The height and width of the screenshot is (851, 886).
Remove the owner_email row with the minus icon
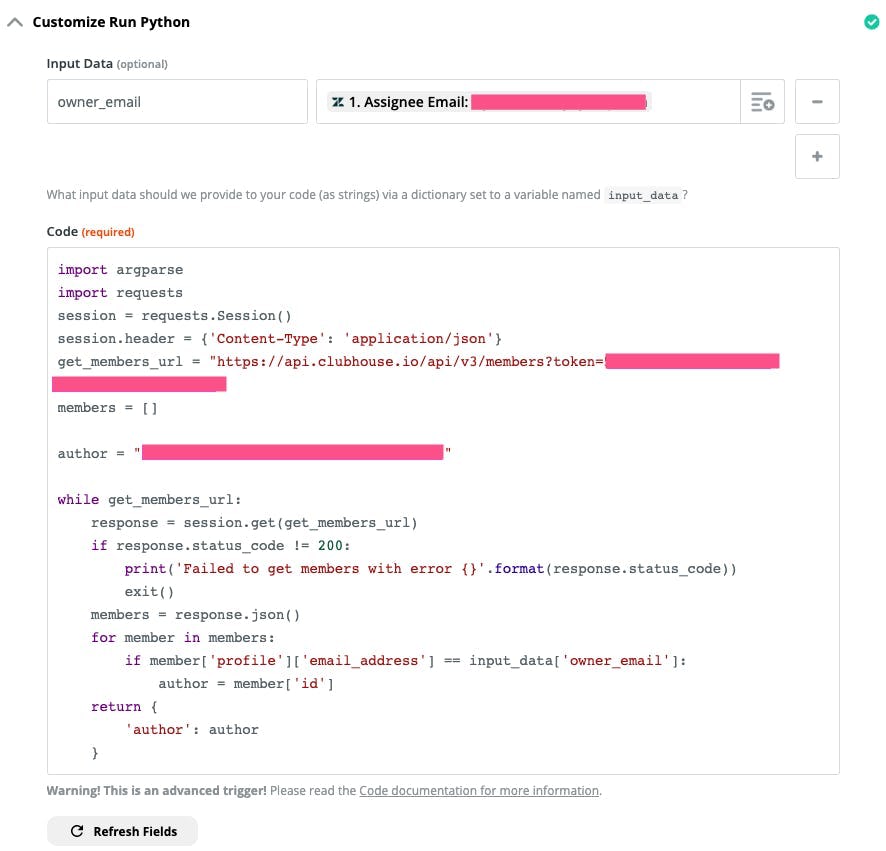tap(817, 100)
